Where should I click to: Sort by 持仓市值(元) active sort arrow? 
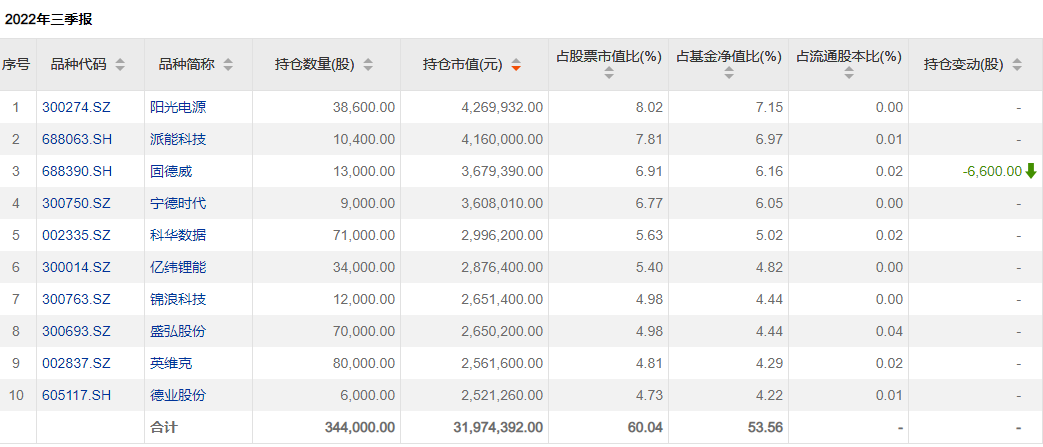[516, 65]
